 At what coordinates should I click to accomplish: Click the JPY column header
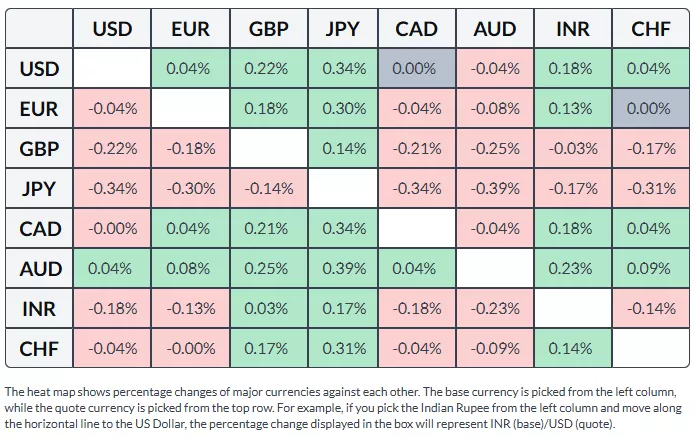coord(343,29)
